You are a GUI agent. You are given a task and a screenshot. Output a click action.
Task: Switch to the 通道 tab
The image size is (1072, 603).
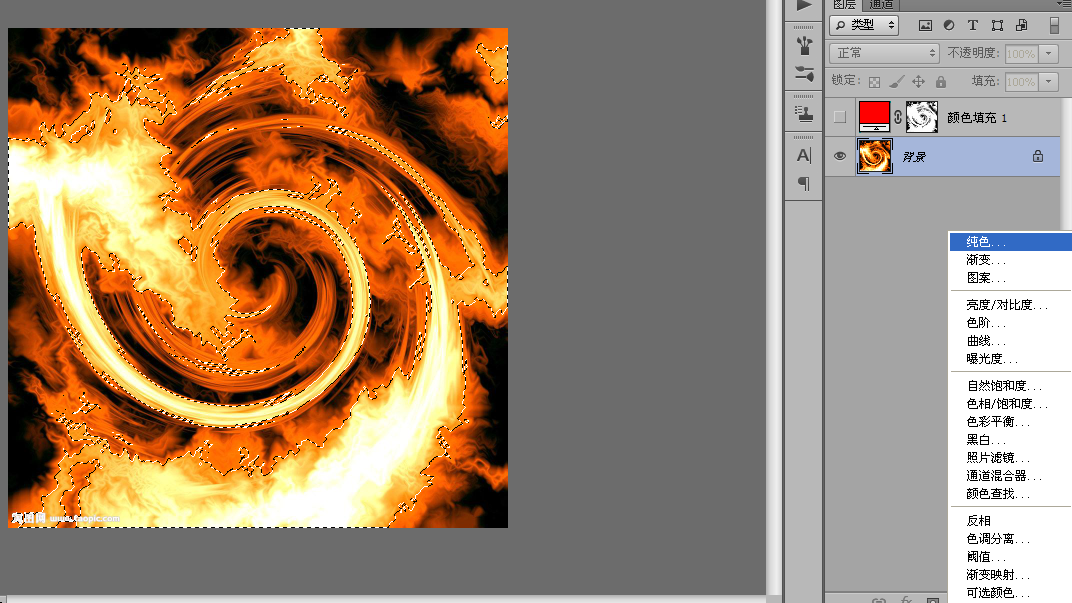click(x=881, y=5)
